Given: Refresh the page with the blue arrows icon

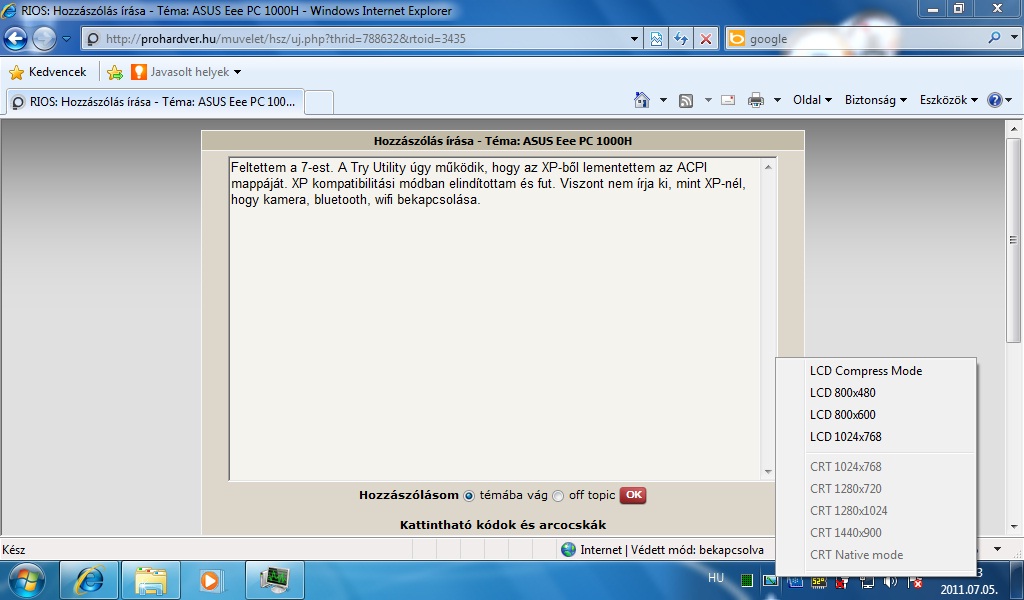Looking at the screenshot, I should [681, 39].
